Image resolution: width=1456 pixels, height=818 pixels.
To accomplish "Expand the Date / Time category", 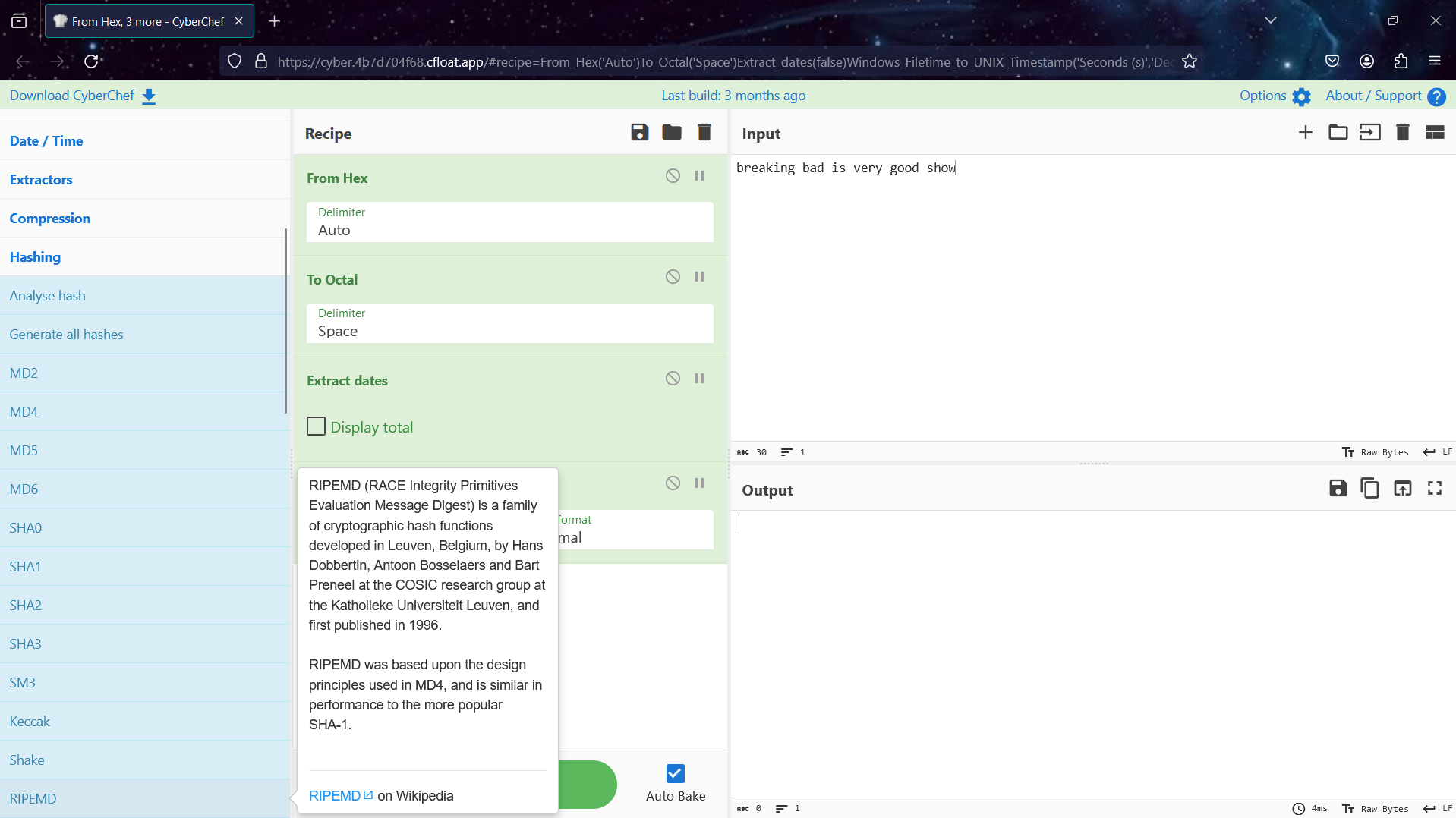I will pos(144,140).
